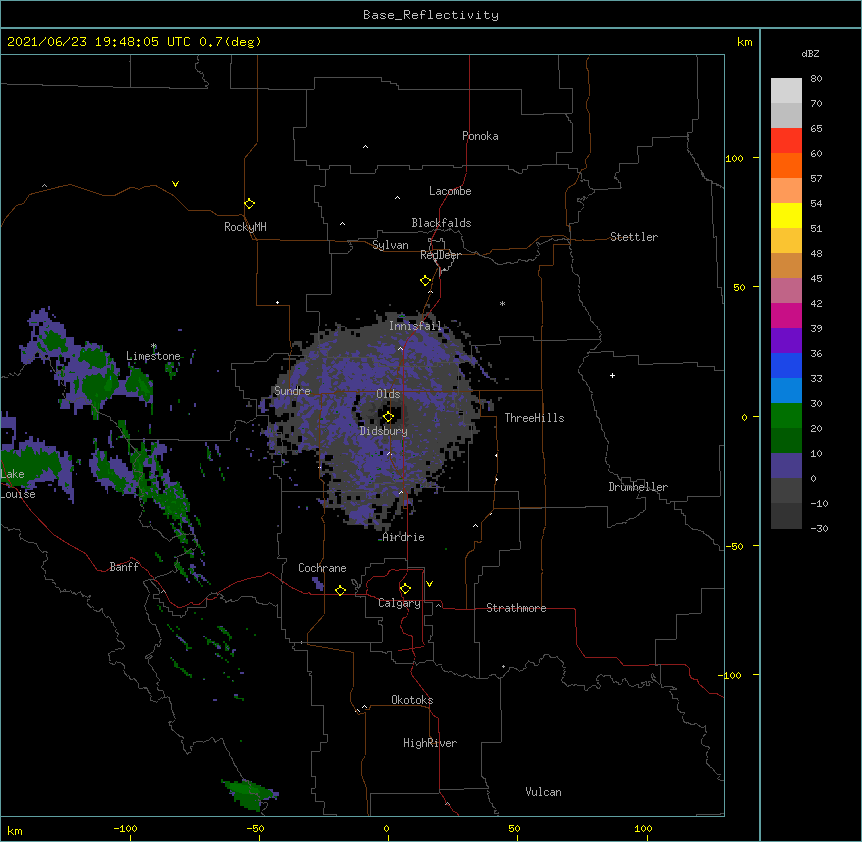Pick the bright green 20-30 dBZ swatch
The height and width of the screenshot is (842, 862).
[786, 416]
